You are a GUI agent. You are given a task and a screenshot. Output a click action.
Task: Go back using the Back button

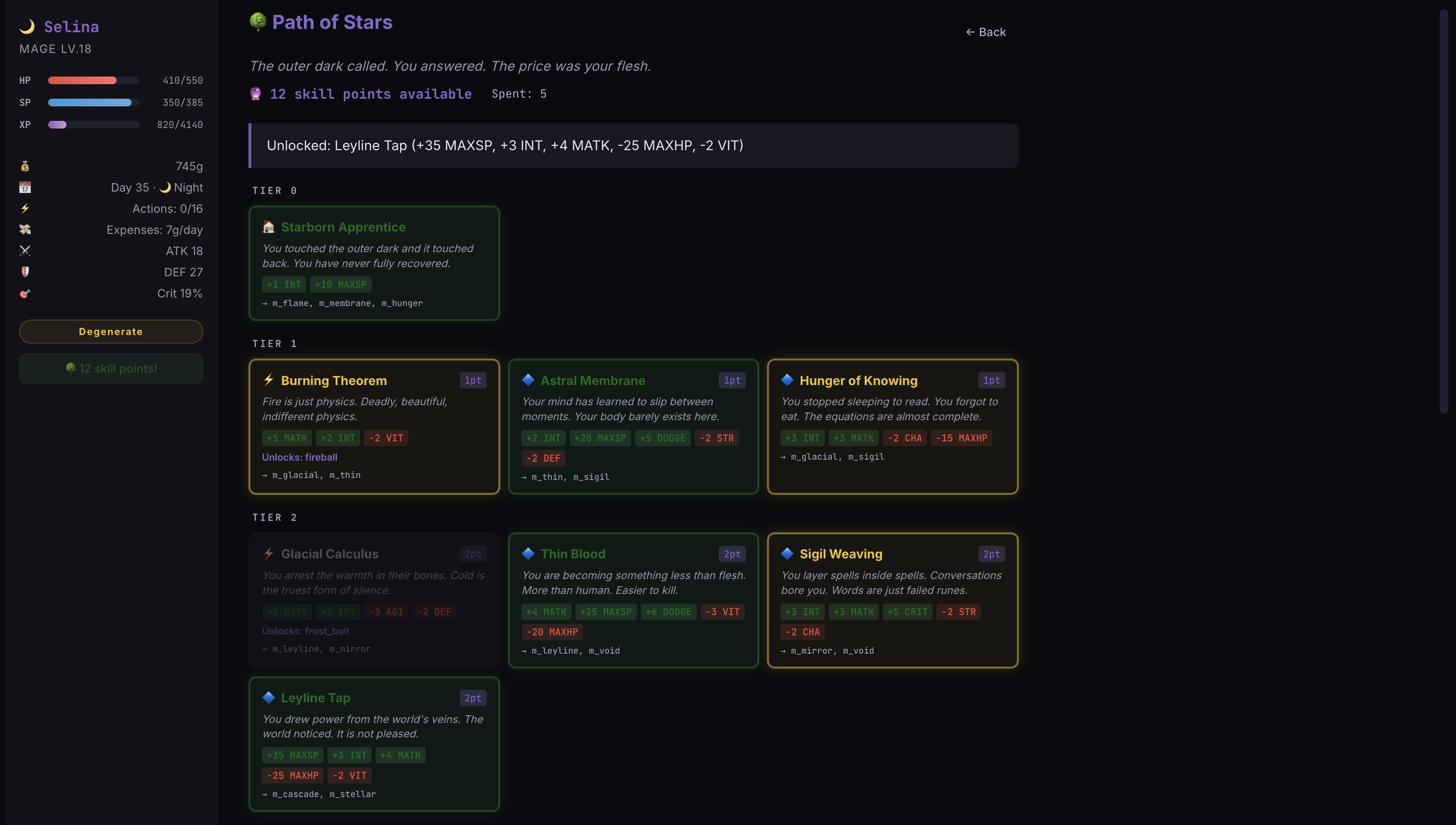pyautogui.click(x=986, y=32)
